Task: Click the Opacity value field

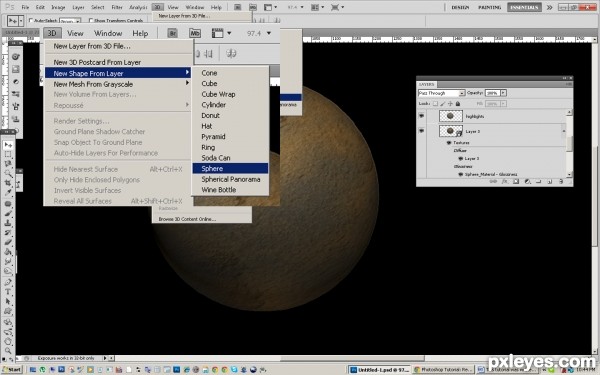Action: [x=492, y=93]
